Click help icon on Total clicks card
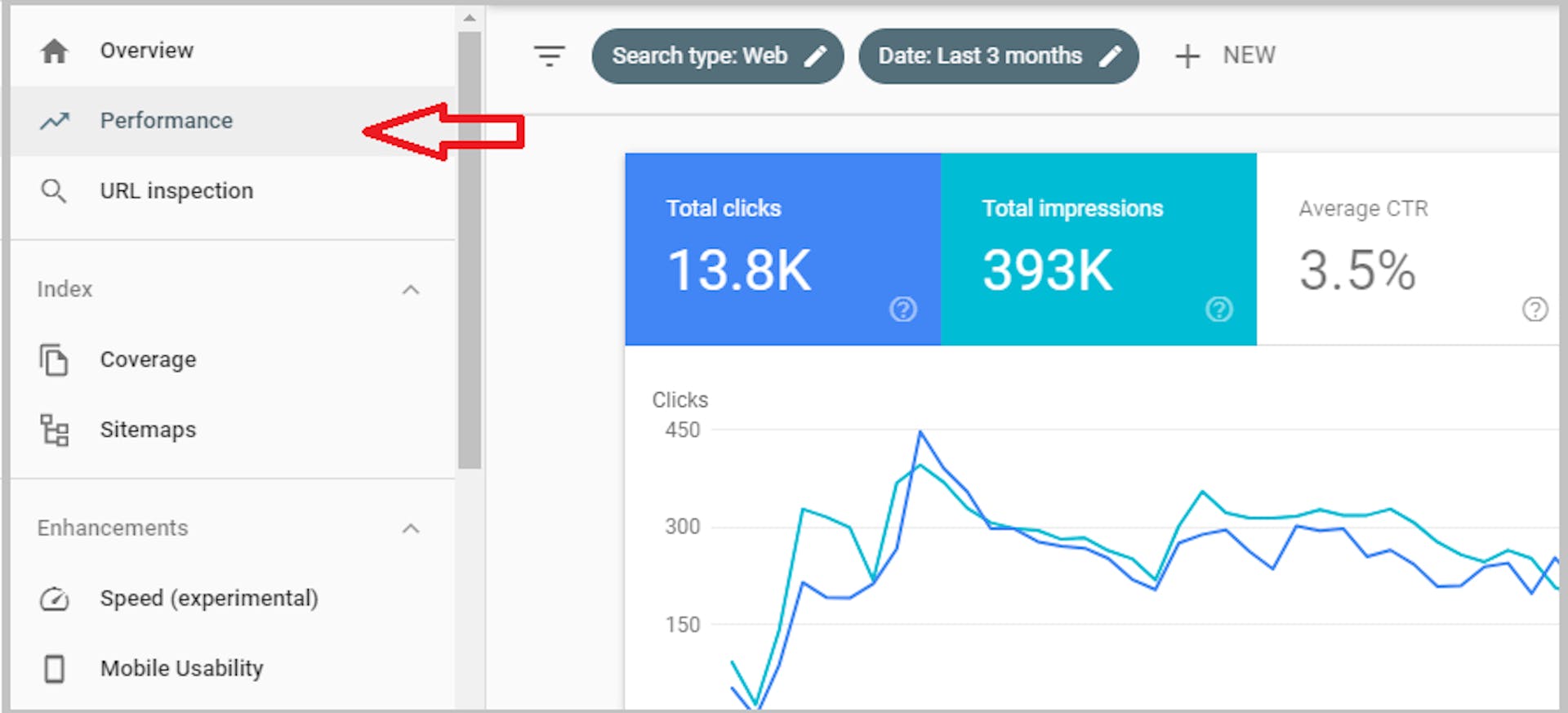 point(902,310)
